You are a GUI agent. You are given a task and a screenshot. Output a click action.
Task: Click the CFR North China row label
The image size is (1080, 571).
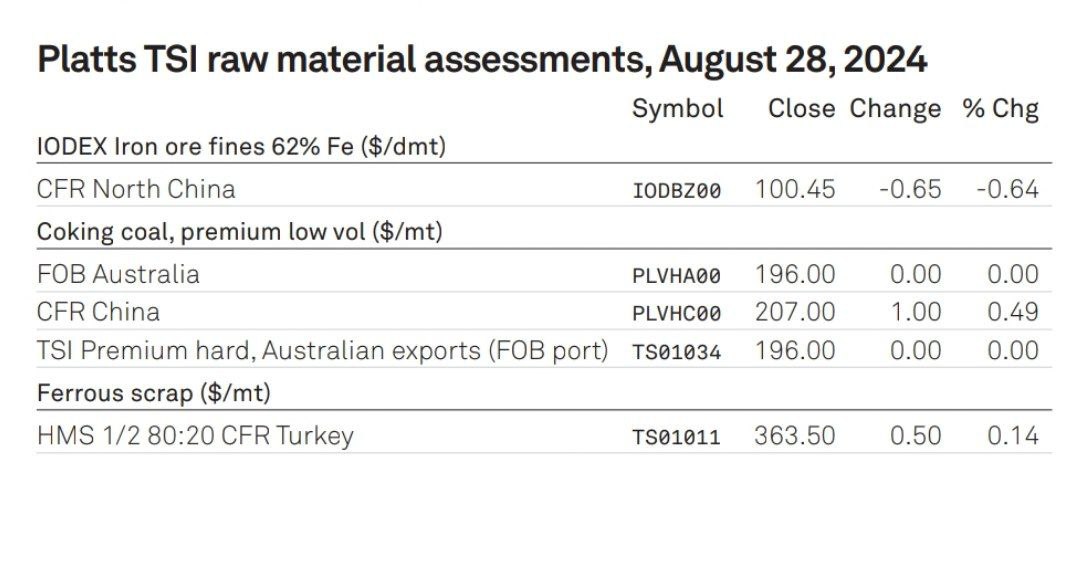136,189
